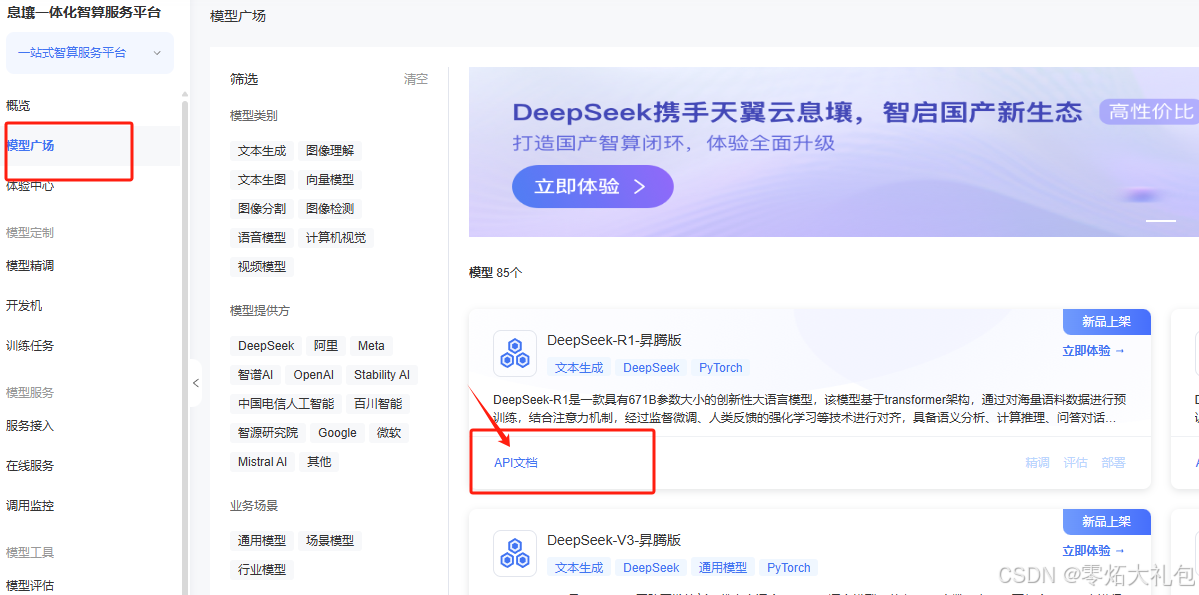The width and height of the screenshot is (1199, 595).
Task: Open the DeepSeek-V3-昇腾版 model title
Action: click(614, 540)
